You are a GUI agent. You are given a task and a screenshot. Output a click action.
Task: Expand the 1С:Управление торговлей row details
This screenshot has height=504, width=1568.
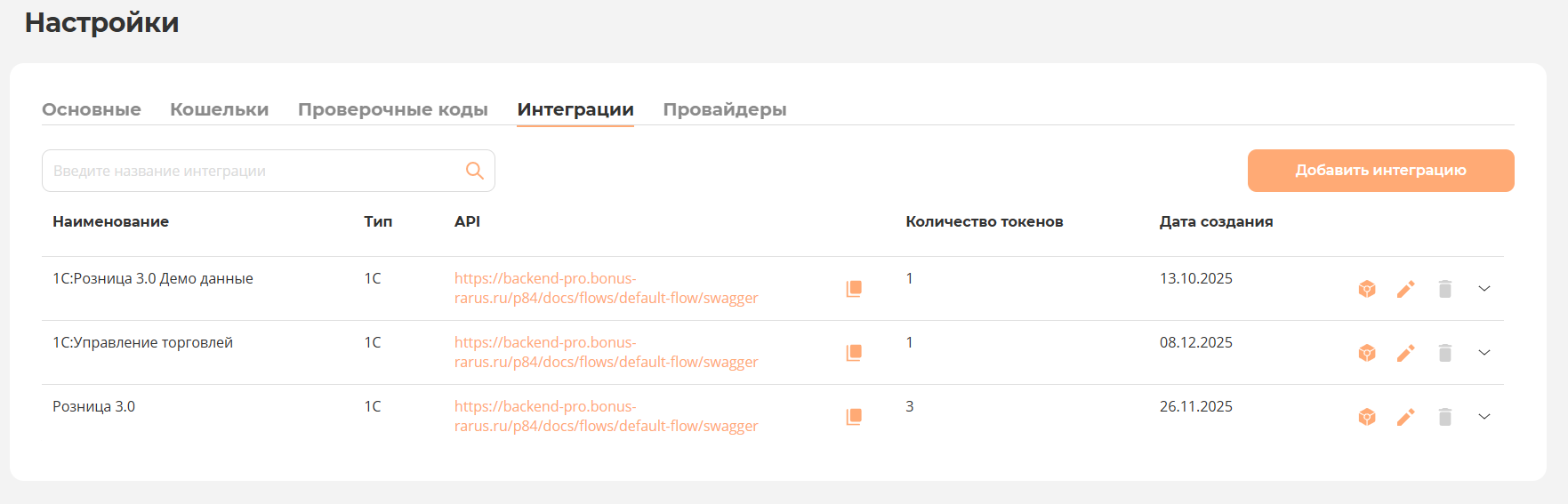(1484, 353)
